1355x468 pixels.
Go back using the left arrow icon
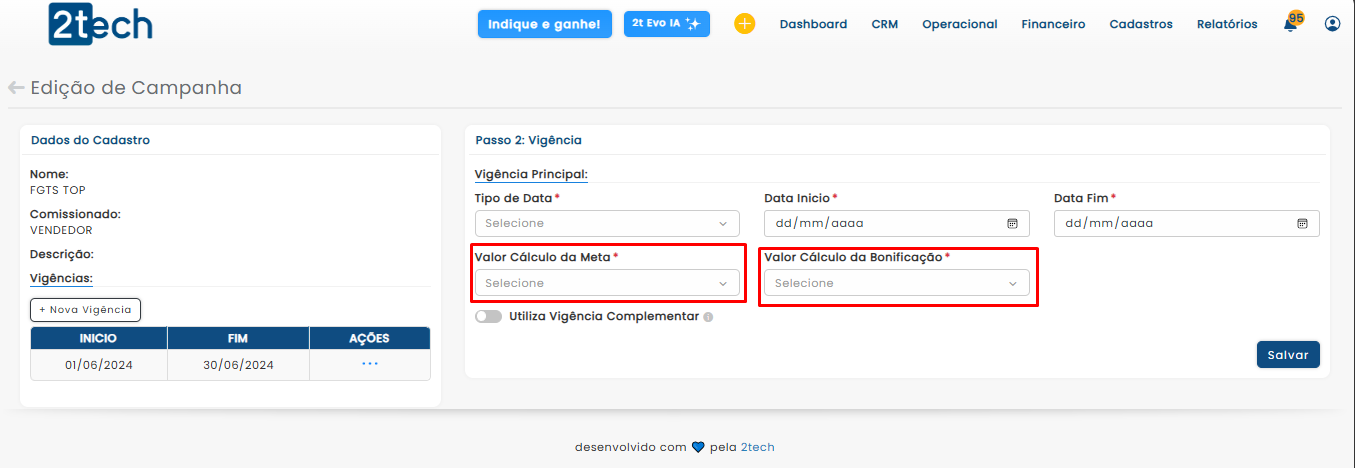tap(16, 88)
